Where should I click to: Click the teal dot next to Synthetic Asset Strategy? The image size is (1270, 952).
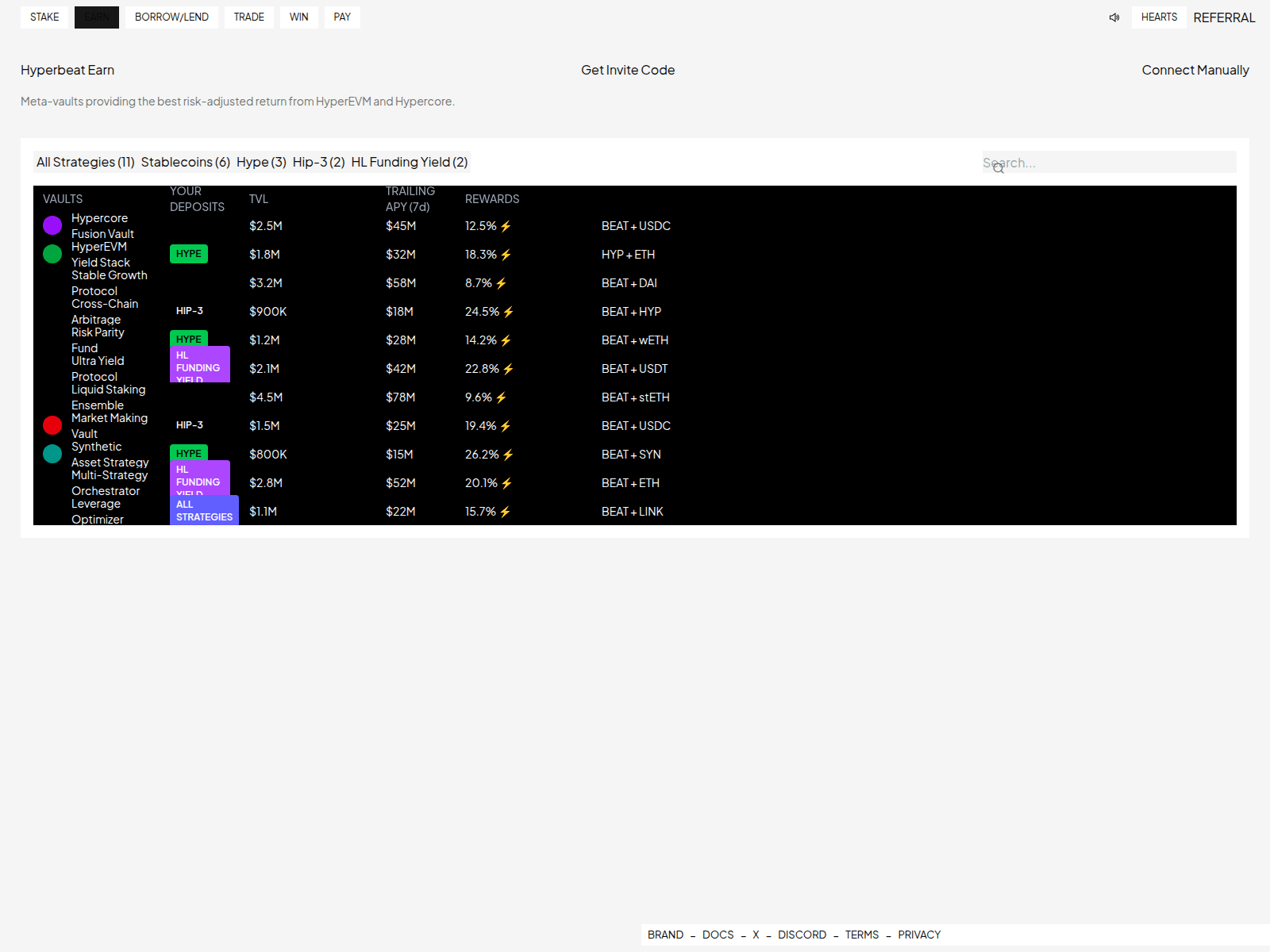pos(52,454)
